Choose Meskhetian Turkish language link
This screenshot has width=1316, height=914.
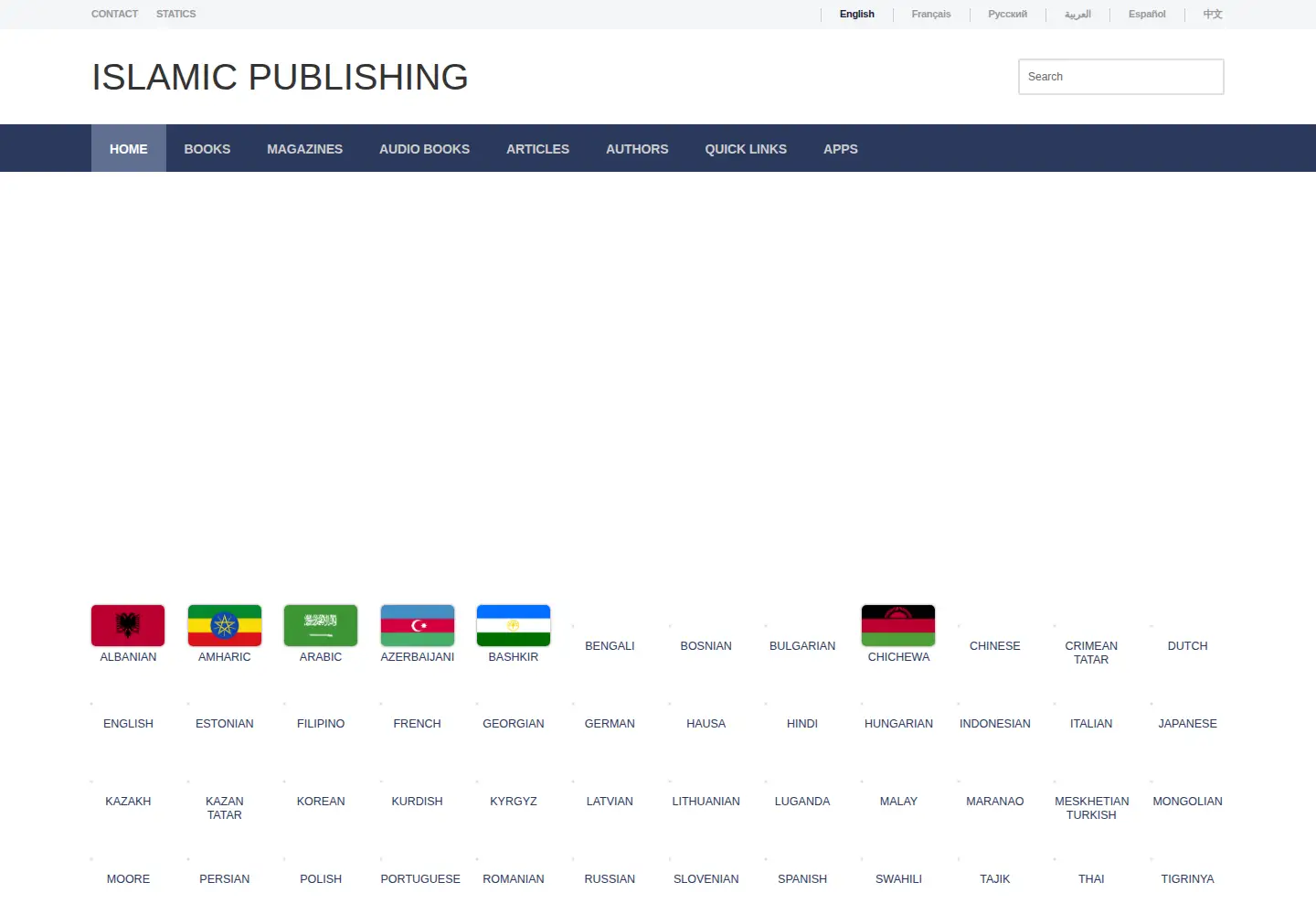[x=1091, y=808]
